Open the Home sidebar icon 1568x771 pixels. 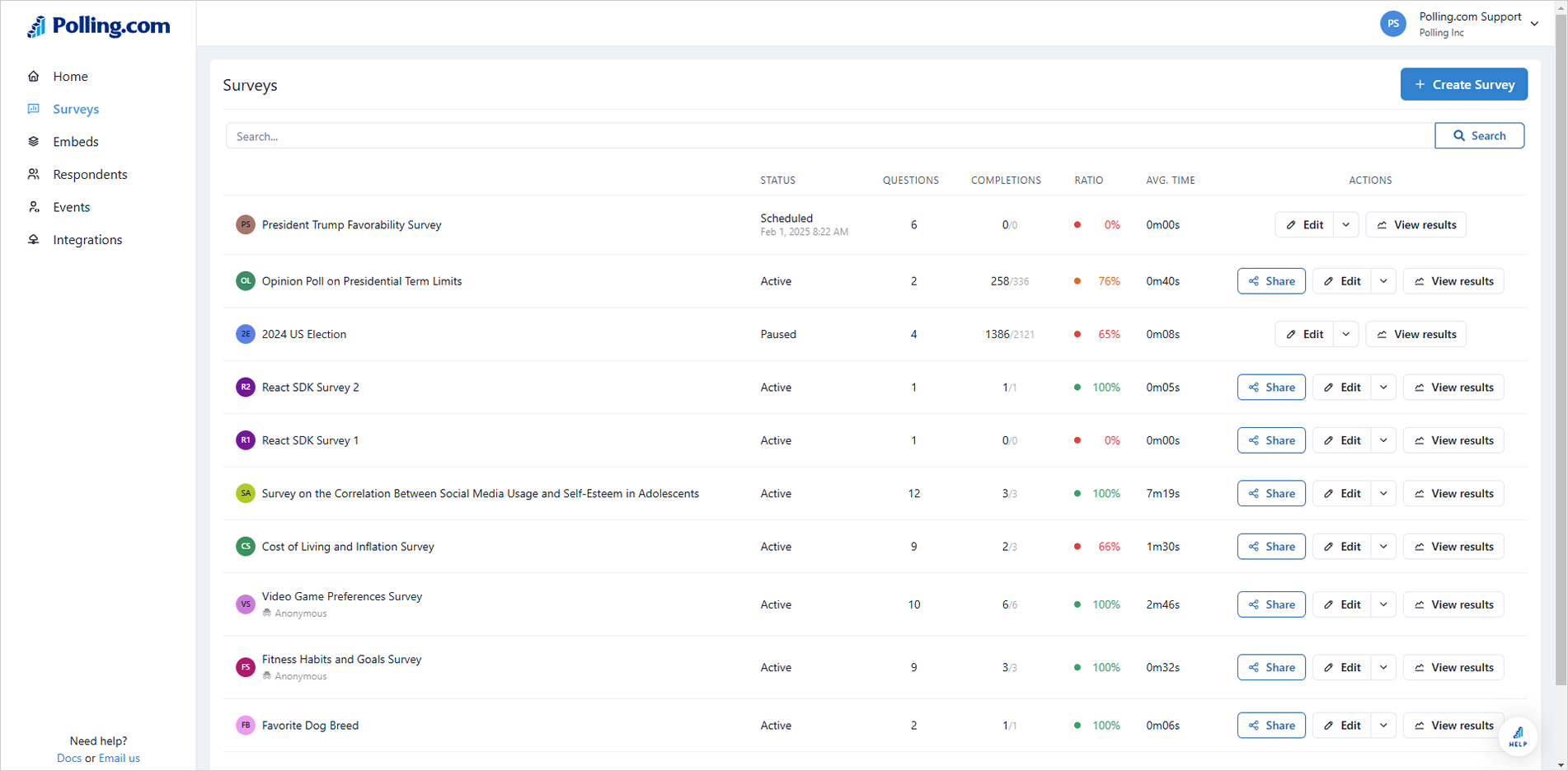(34, 76)
